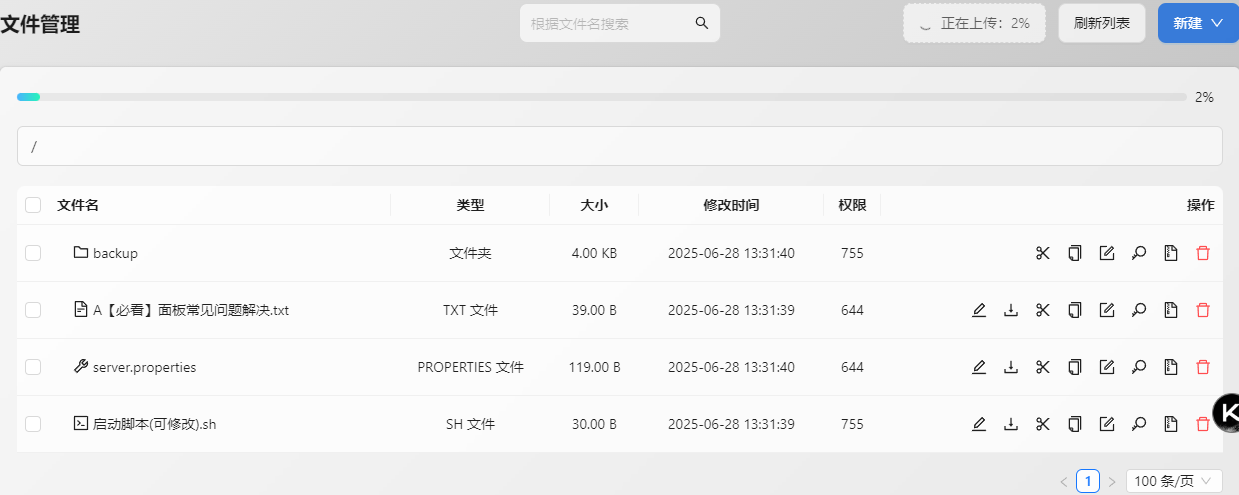Toggle the select-all checkbox in header
1239x495 pixels.
coord(33,205)
